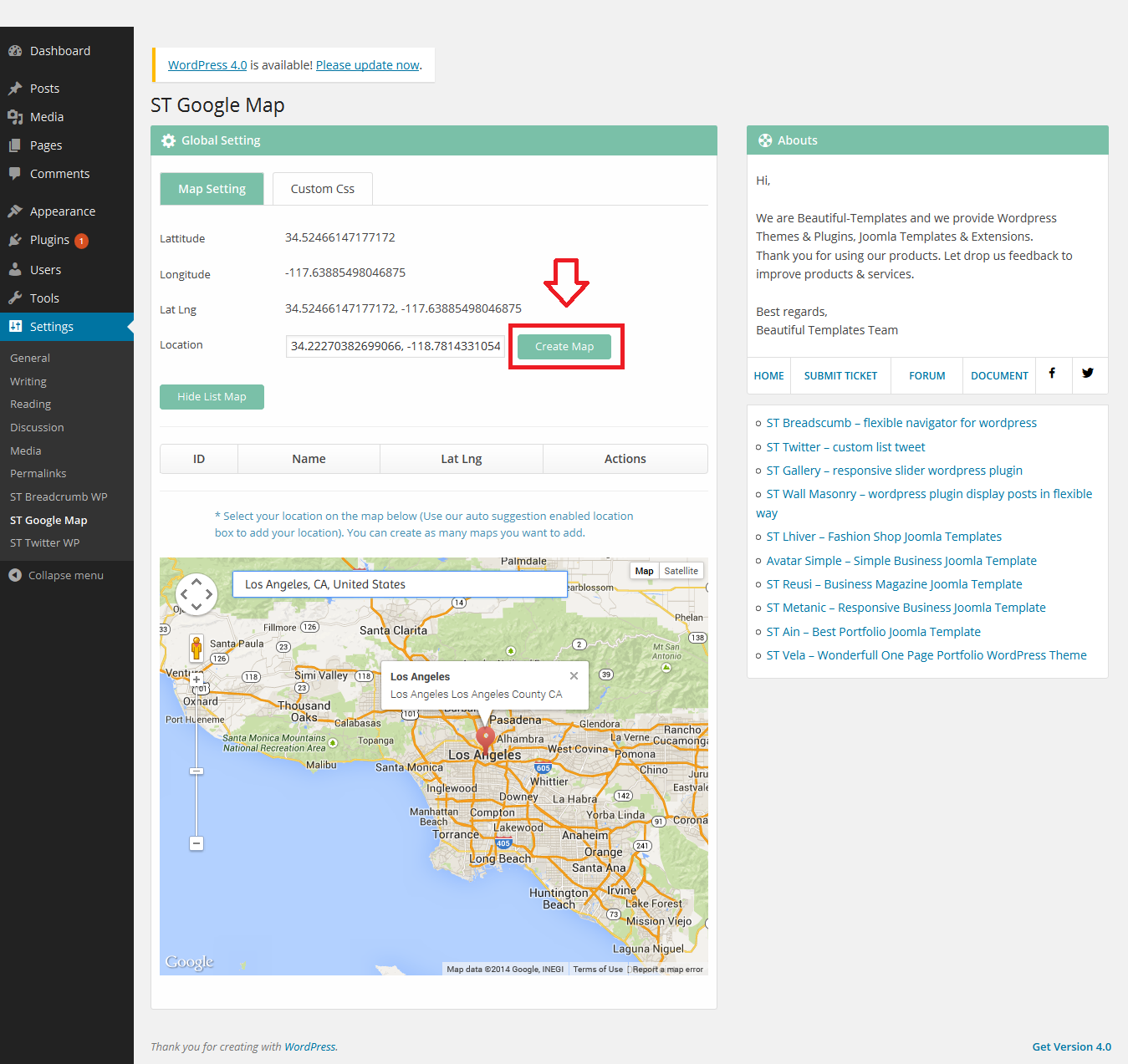The image size is (1128, 1064).
Task: Click the map pan control
Action: (197, 594)
